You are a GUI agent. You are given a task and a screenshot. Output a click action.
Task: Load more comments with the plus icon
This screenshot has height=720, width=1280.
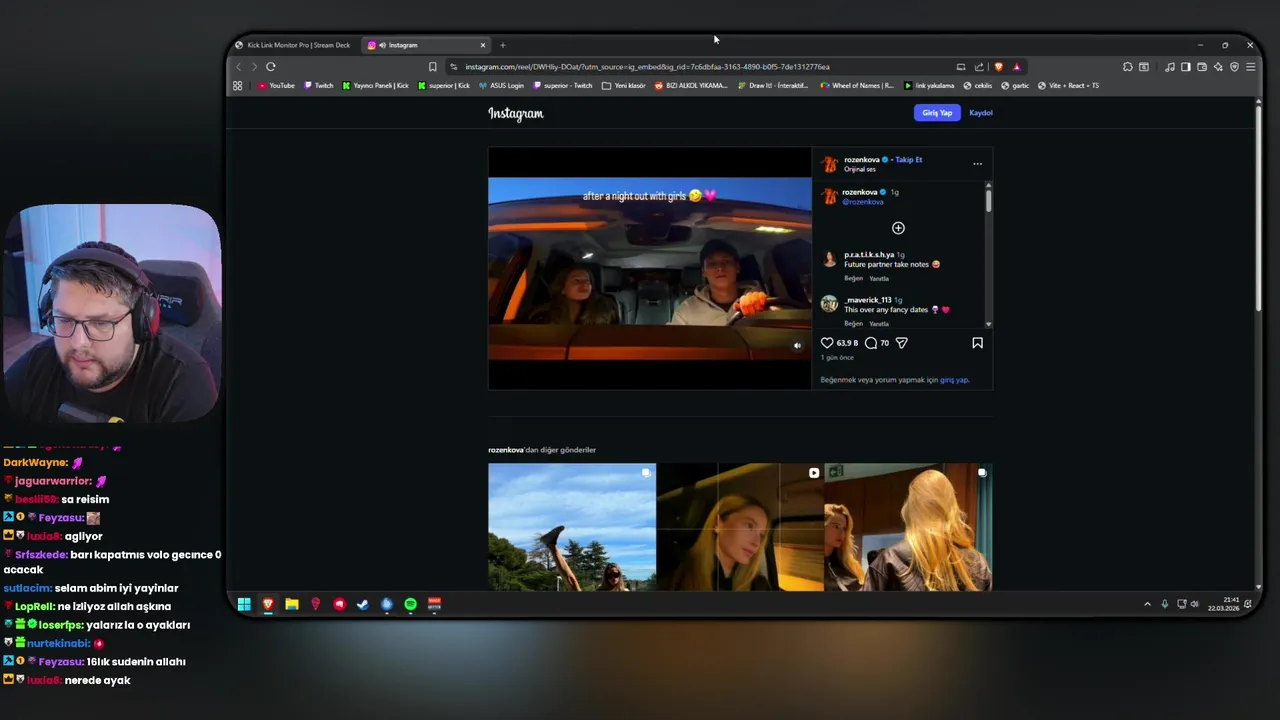(x=898, y=228)
